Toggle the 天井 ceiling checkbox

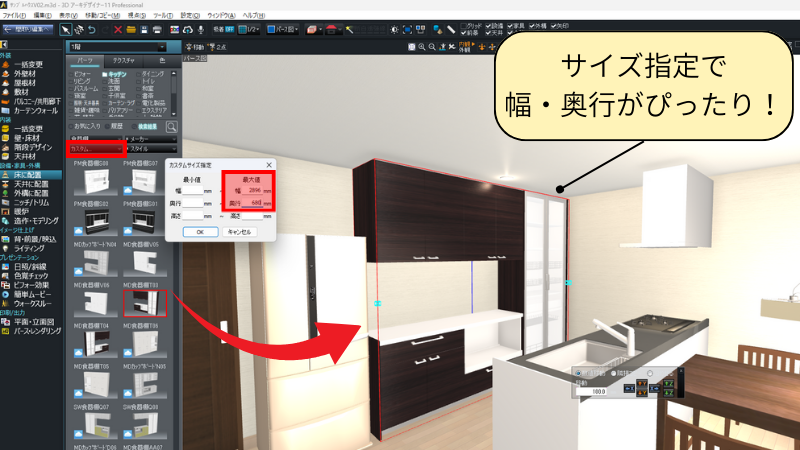488,33
